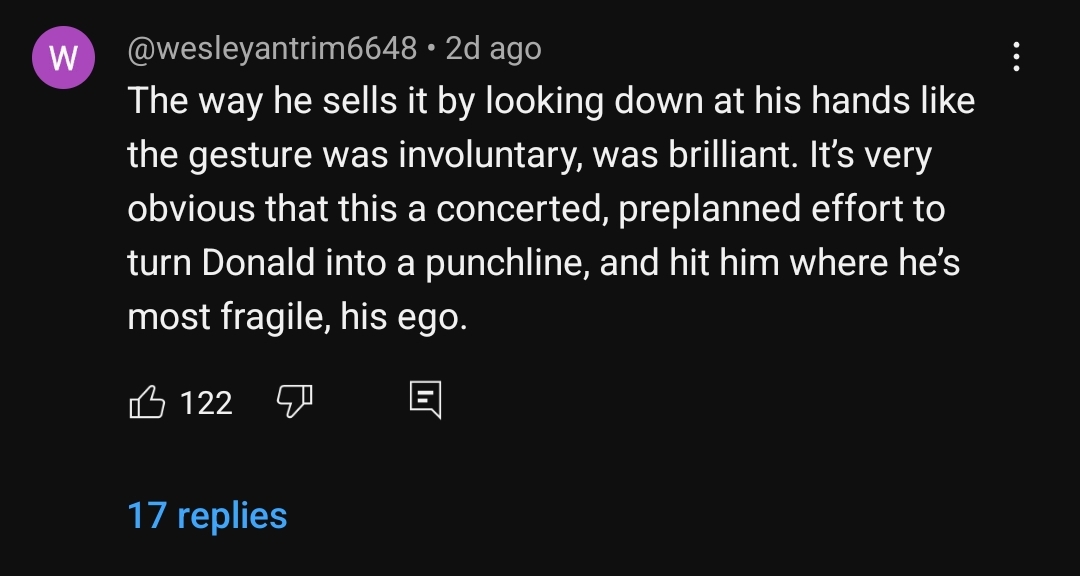Open the three-dot comment options menu

tap(1017, 56)
